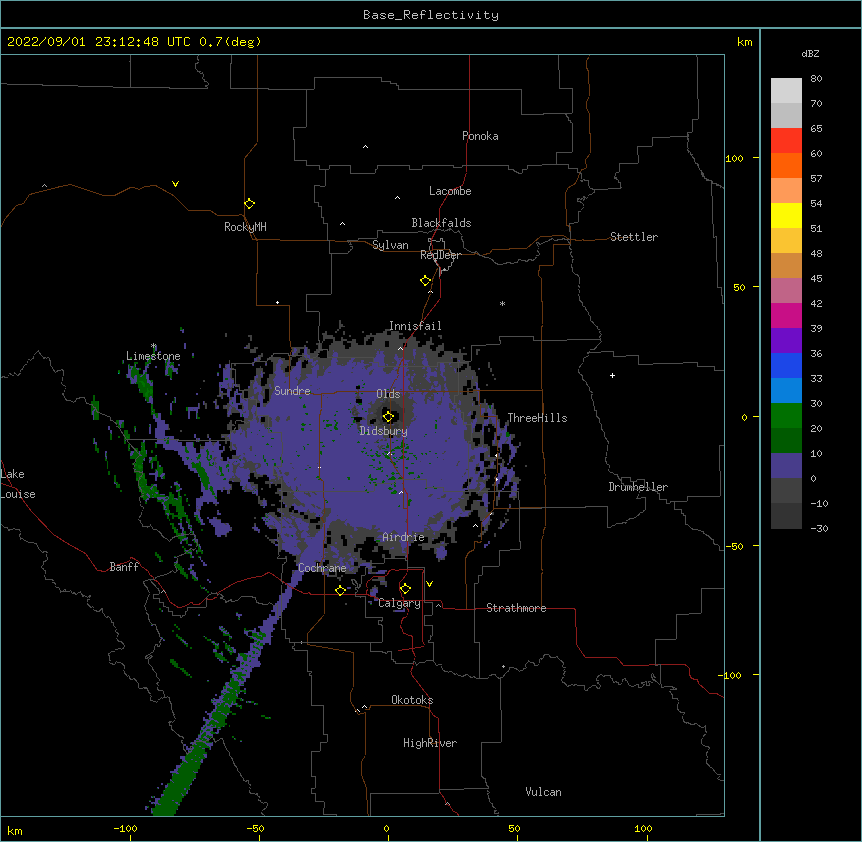Click the -100 tick on the horizontal axis
This screenshot has width=862, height=842.
click(x=125, y=828)
